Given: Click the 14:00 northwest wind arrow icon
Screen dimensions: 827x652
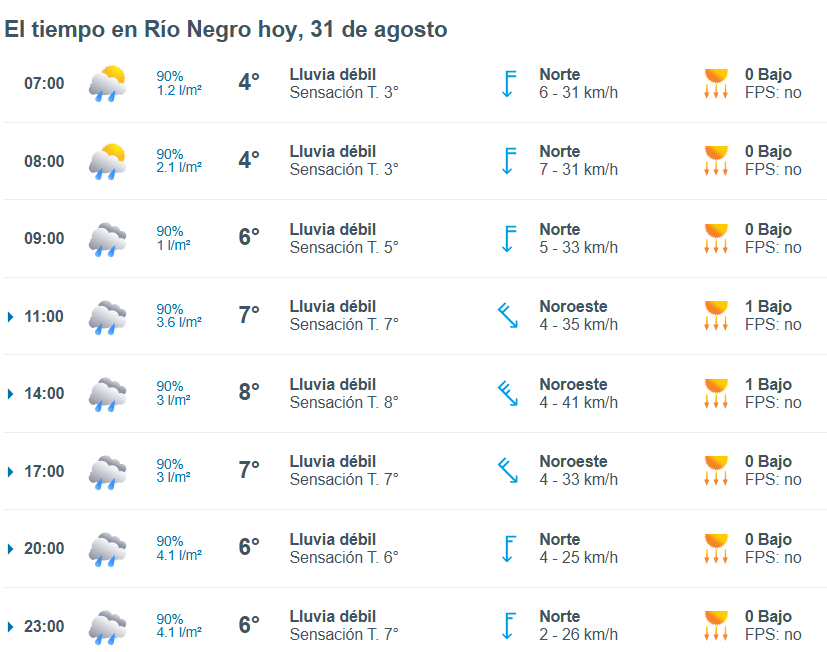Looking at the screenshot, I should point(508,393).
